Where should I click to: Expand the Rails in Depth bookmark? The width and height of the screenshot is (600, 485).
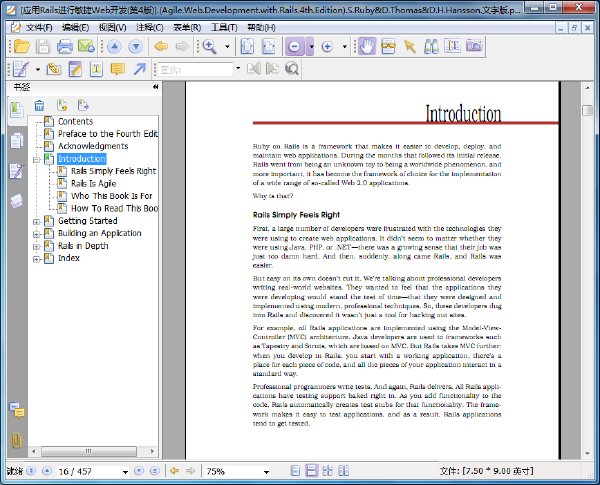click(37, 246)
